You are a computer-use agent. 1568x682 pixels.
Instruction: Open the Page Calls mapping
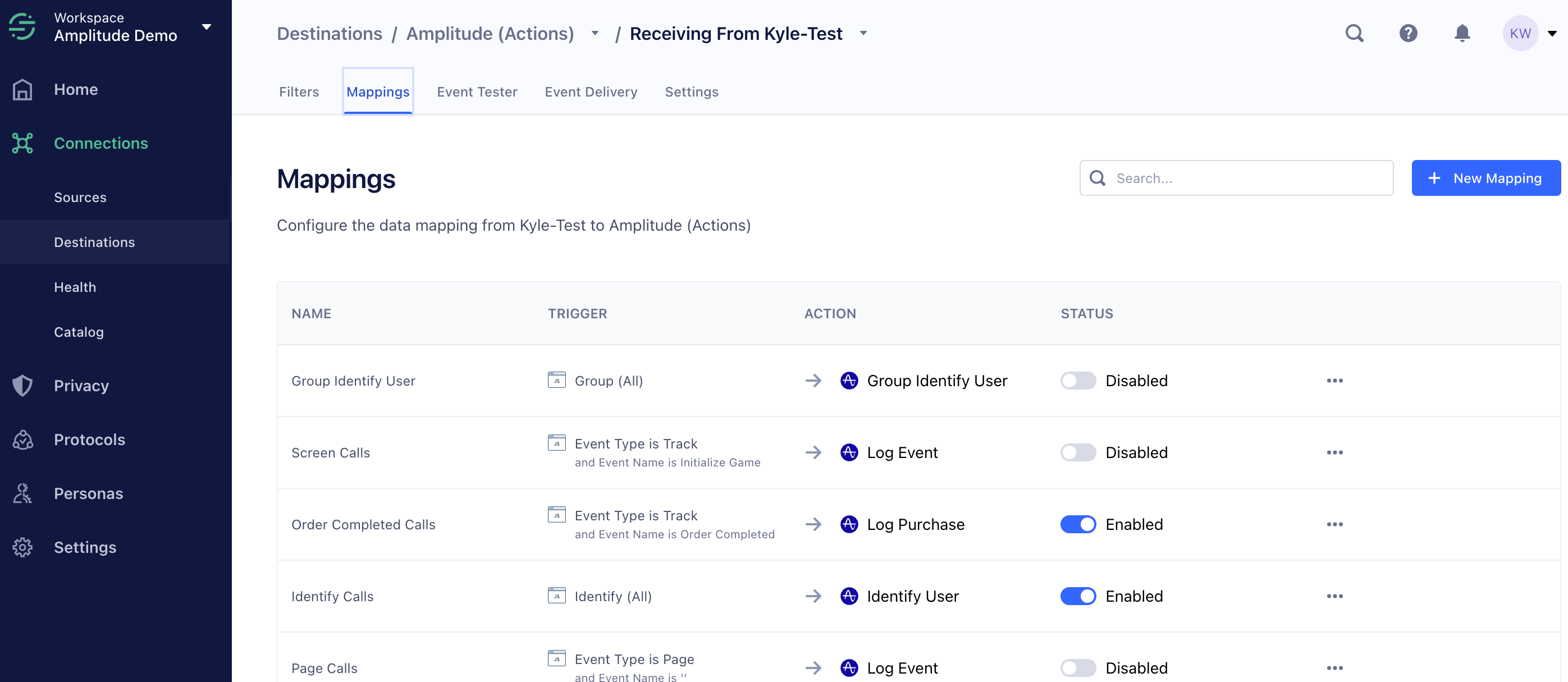click(324, 668)
